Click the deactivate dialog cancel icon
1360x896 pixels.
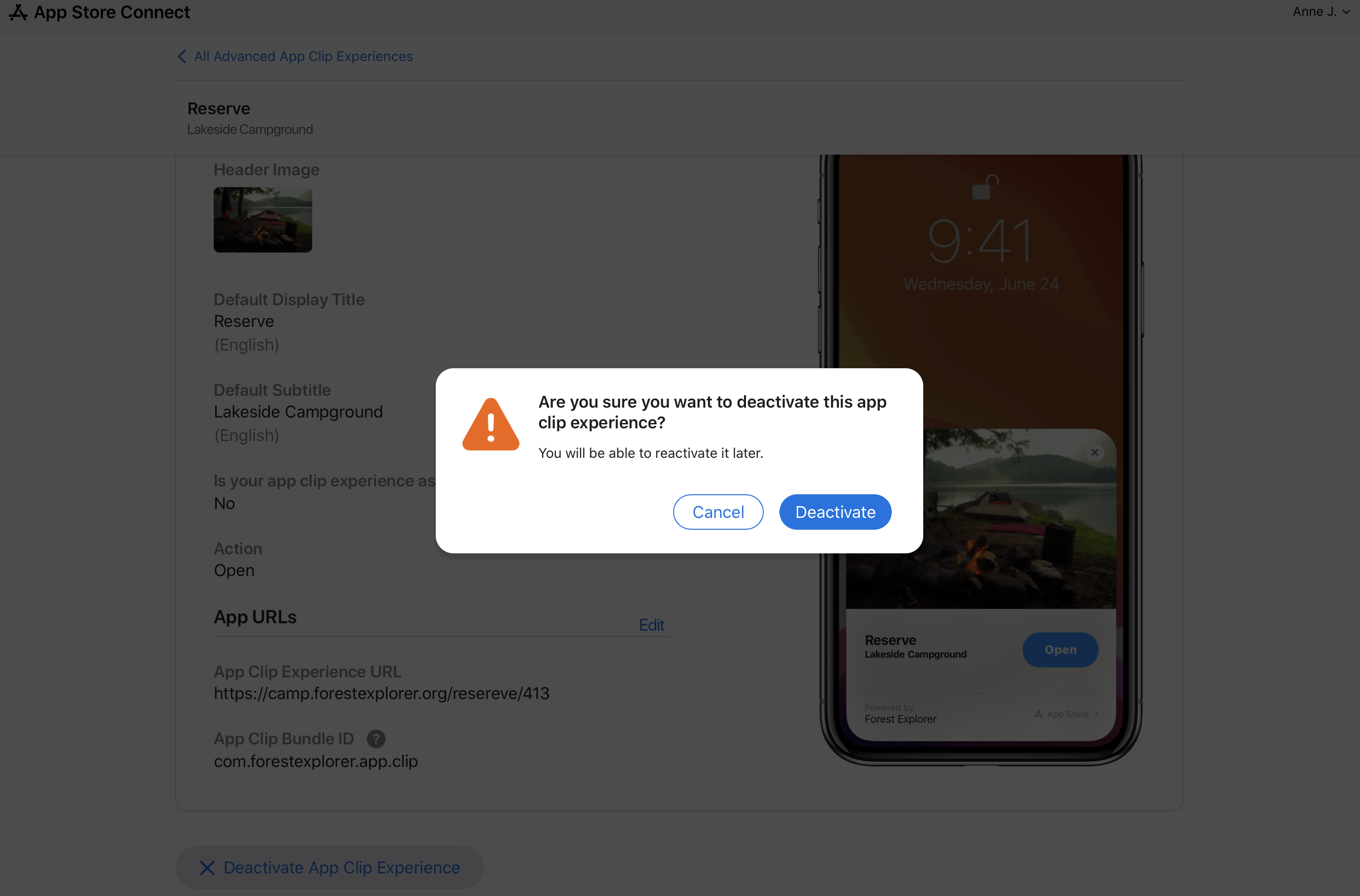point(718,511)
